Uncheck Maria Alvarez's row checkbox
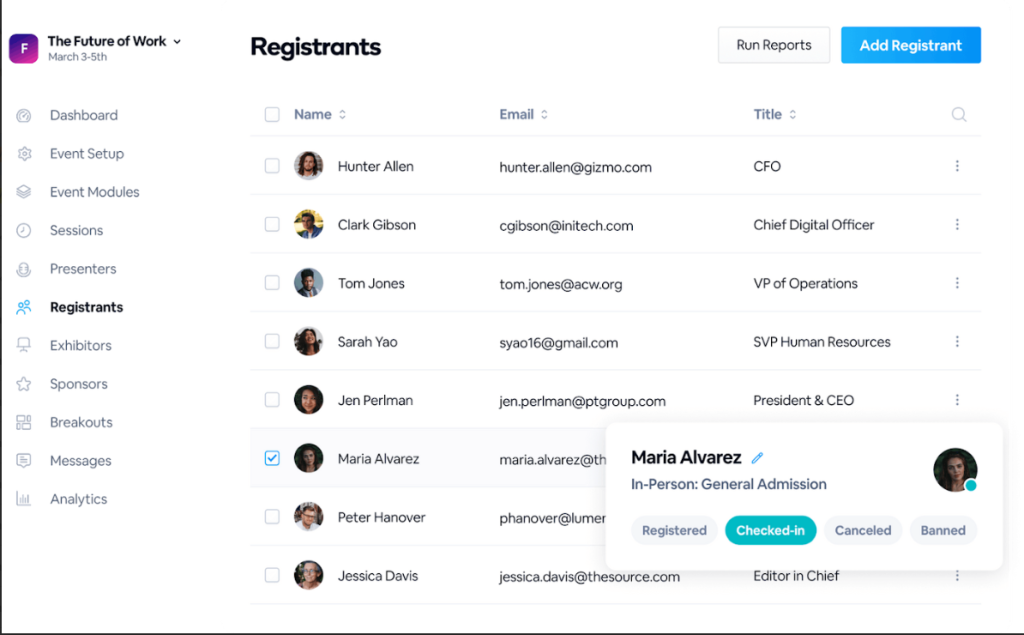This screenshot has width=1024, height=635. click(272, 458)
